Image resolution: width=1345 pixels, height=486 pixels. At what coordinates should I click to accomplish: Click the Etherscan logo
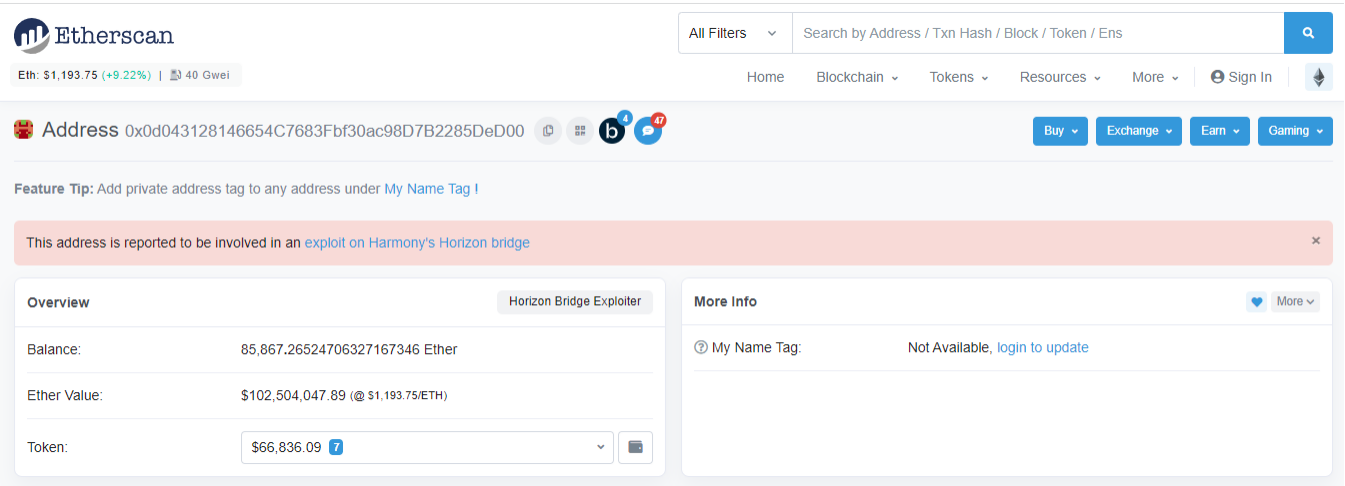click(x=94, y=36)
